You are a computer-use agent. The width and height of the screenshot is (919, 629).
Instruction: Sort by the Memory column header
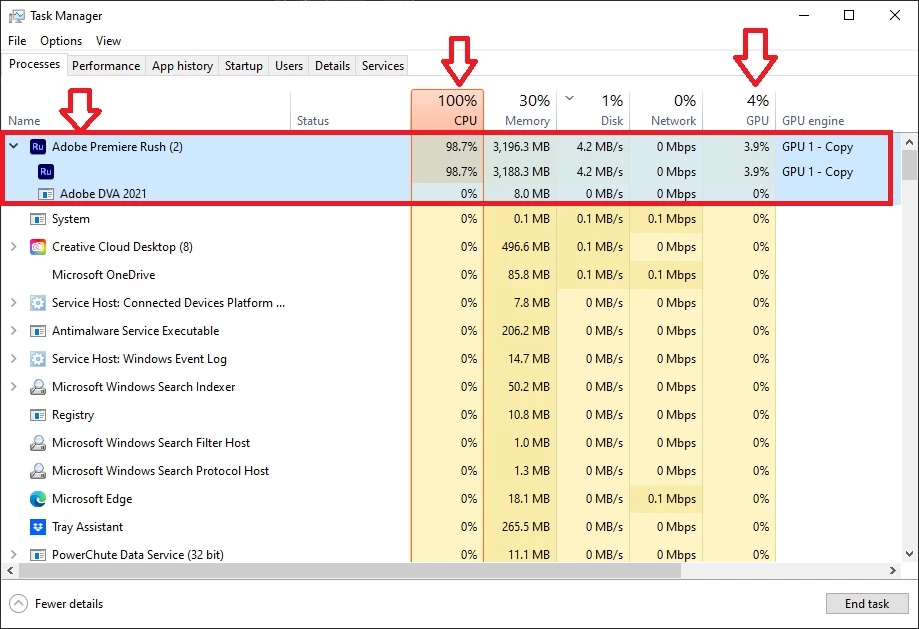(x=520, y=110)
